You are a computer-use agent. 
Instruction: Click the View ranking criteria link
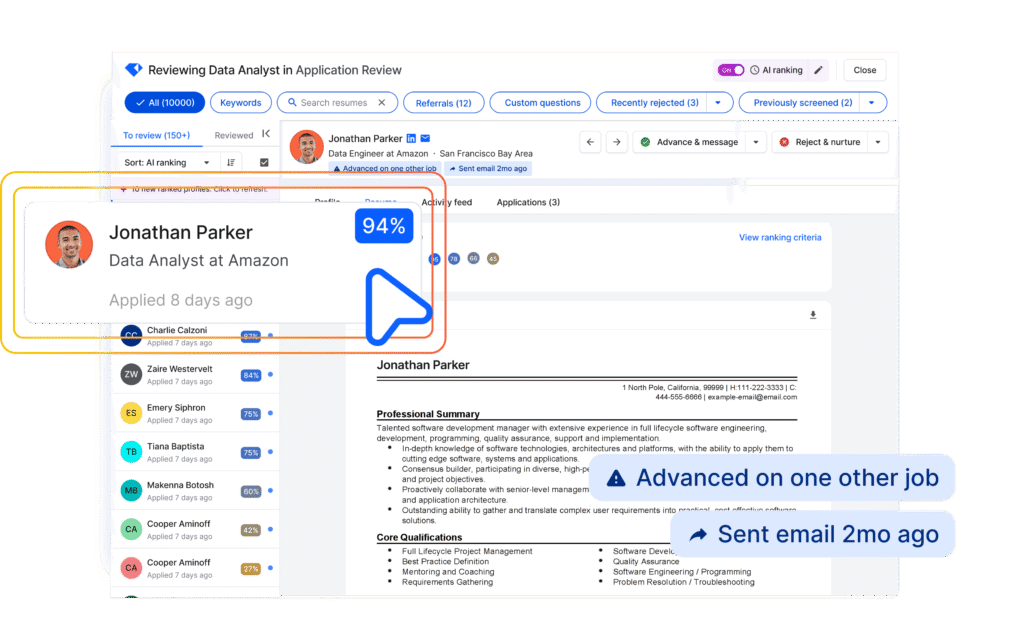(780, 237)
